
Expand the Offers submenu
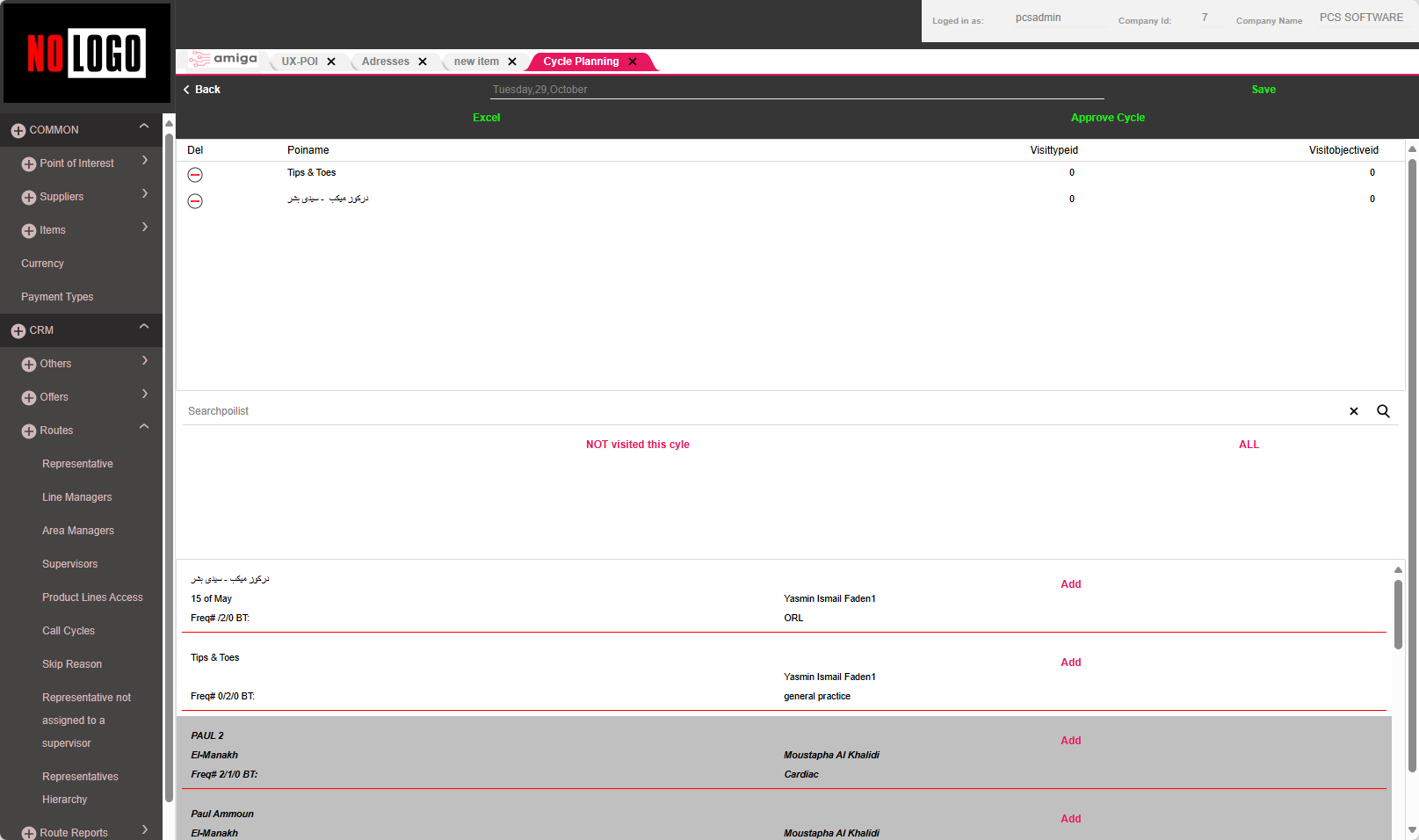tap(145, 395)
